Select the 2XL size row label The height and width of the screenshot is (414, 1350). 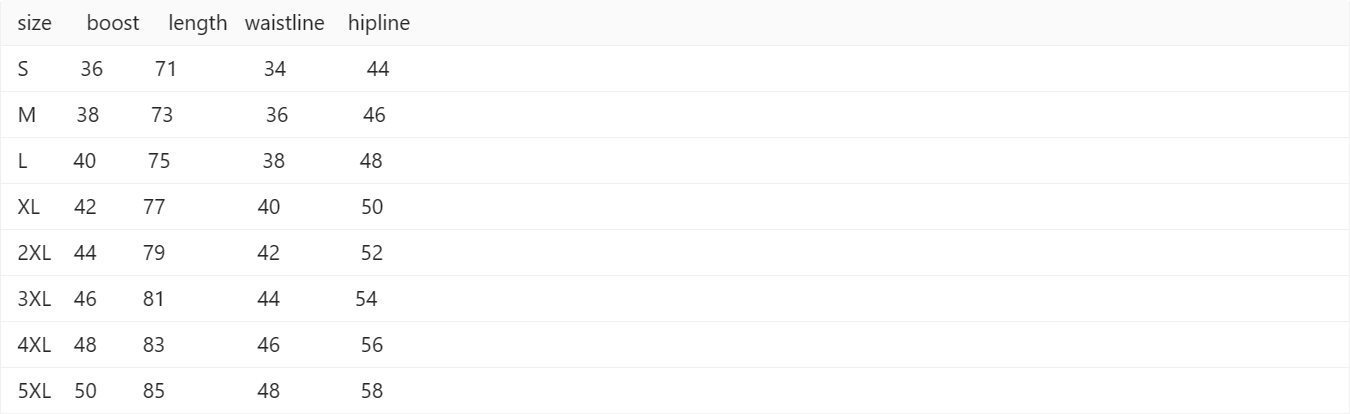(34, 253)
